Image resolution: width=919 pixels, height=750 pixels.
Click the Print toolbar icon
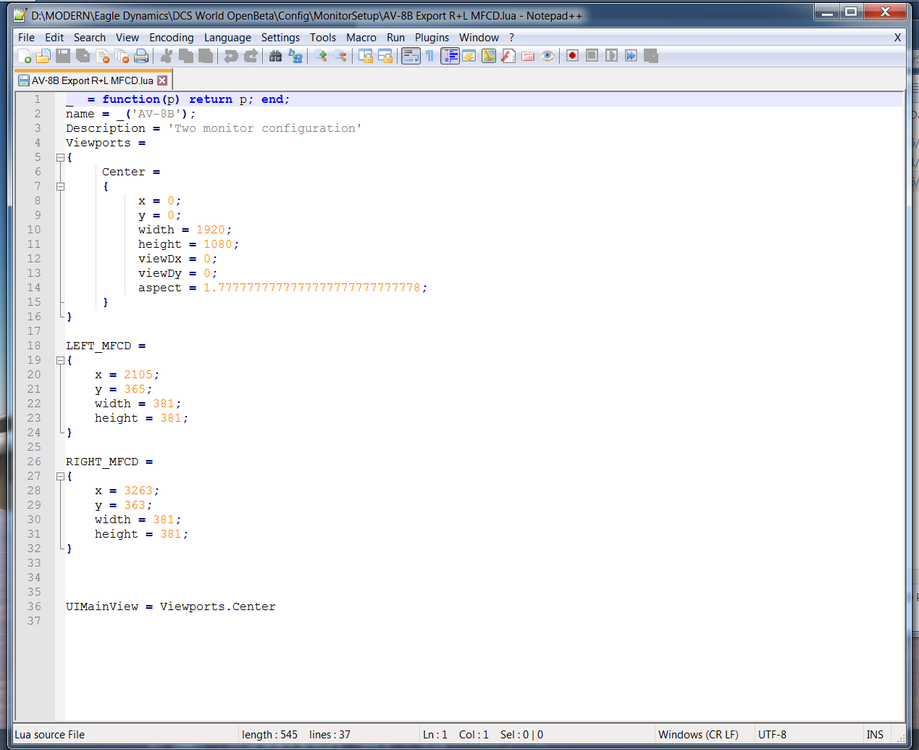click(141, 56)
